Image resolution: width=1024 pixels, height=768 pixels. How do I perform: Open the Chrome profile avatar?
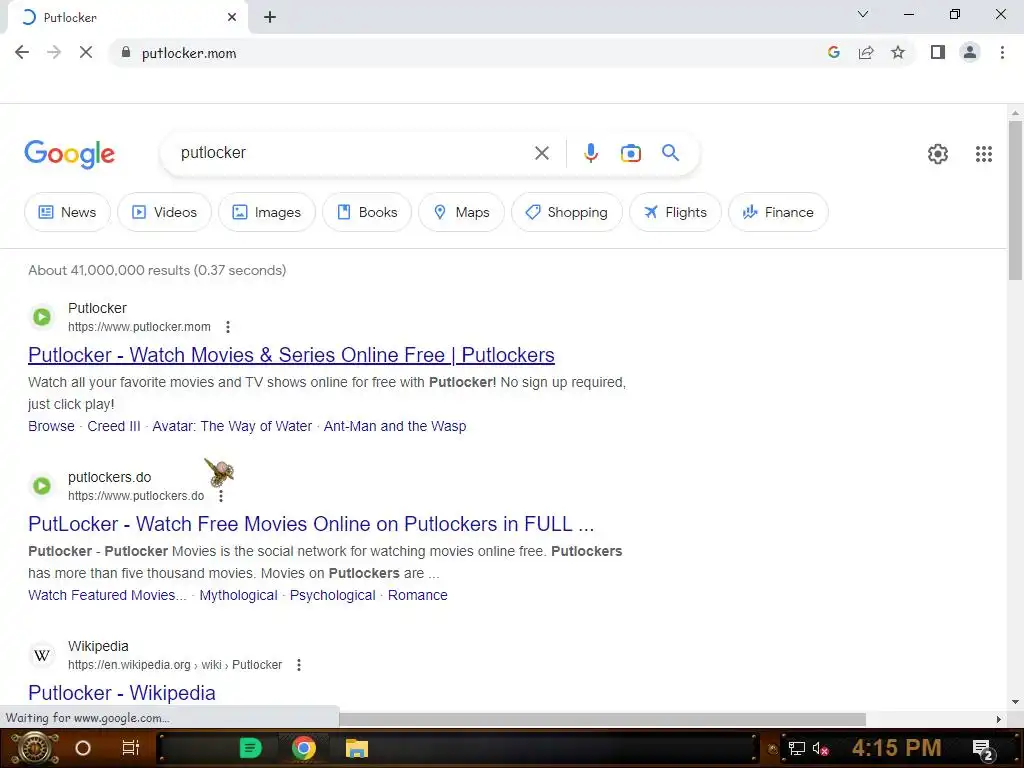pos(970,52)
